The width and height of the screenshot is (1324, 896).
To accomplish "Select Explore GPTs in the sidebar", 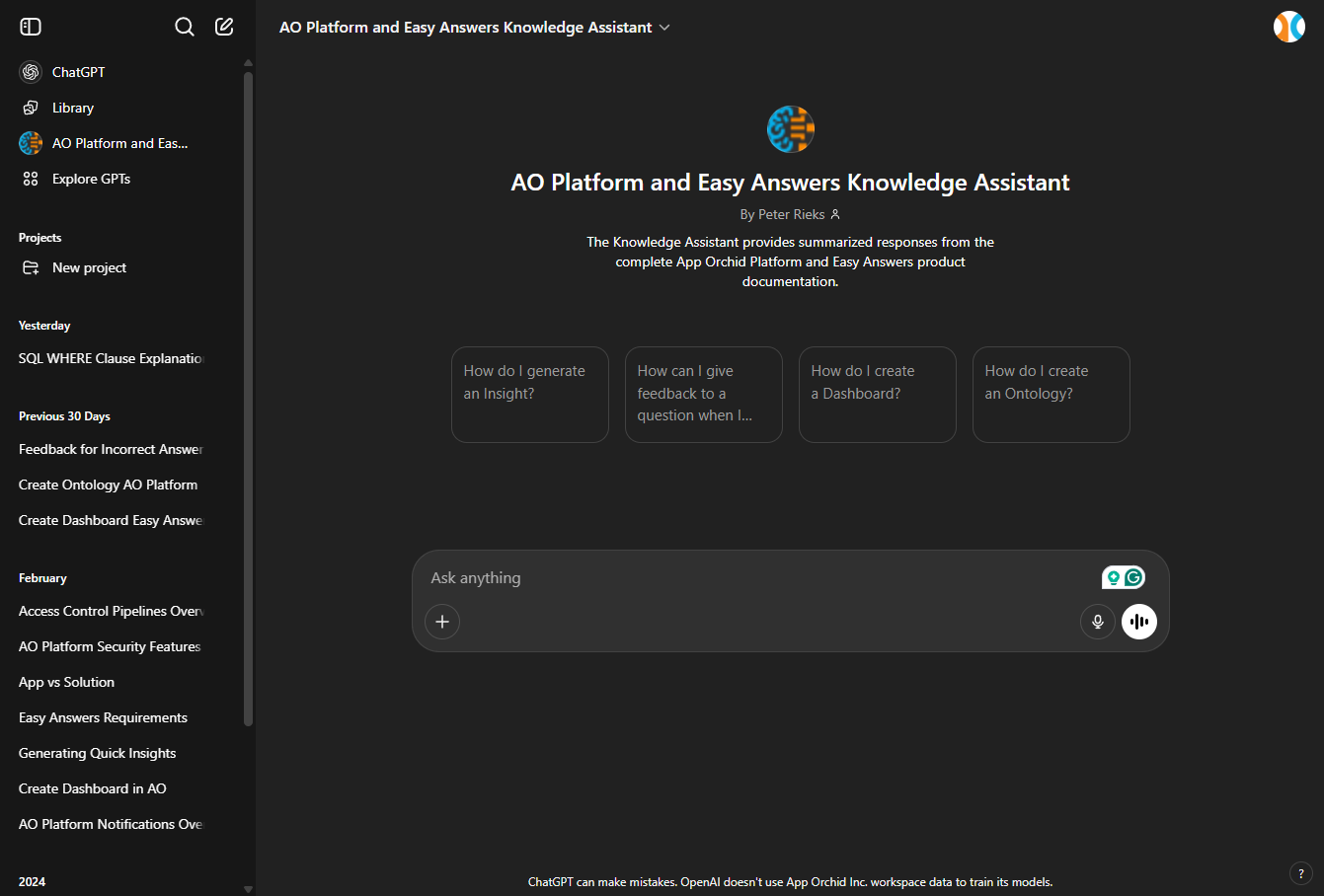I will pyautogui.click(x=91, y=179).
